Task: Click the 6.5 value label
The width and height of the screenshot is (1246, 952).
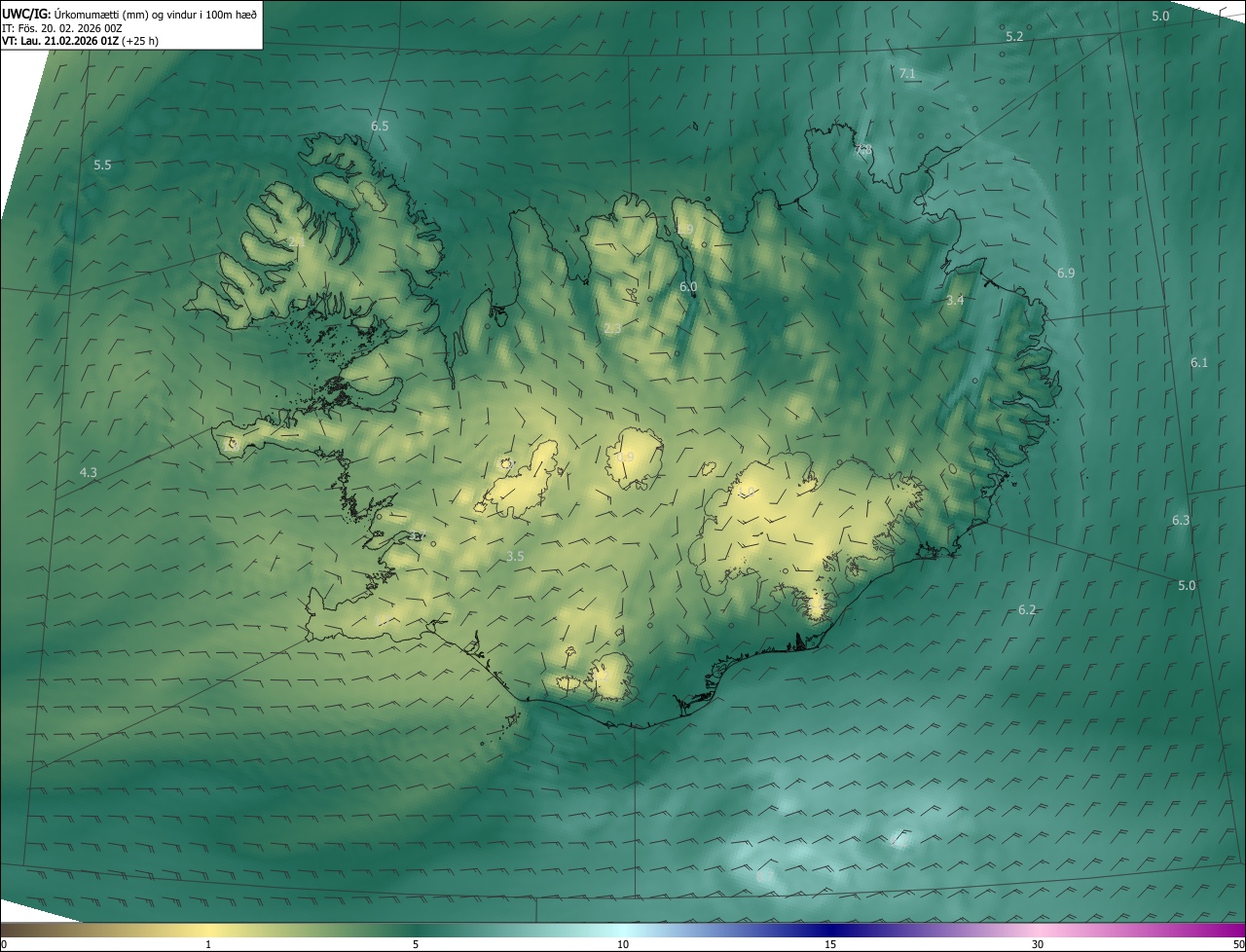Action: (380, 127)
